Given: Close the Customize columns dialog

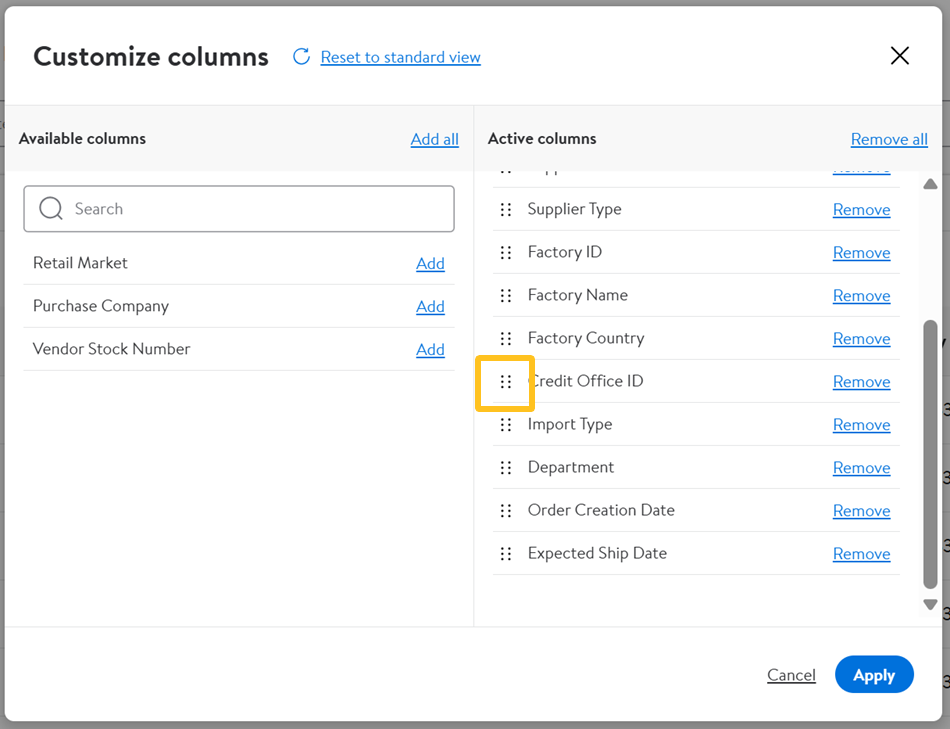Looking at the screenshot, I should (x=900, y=56).
